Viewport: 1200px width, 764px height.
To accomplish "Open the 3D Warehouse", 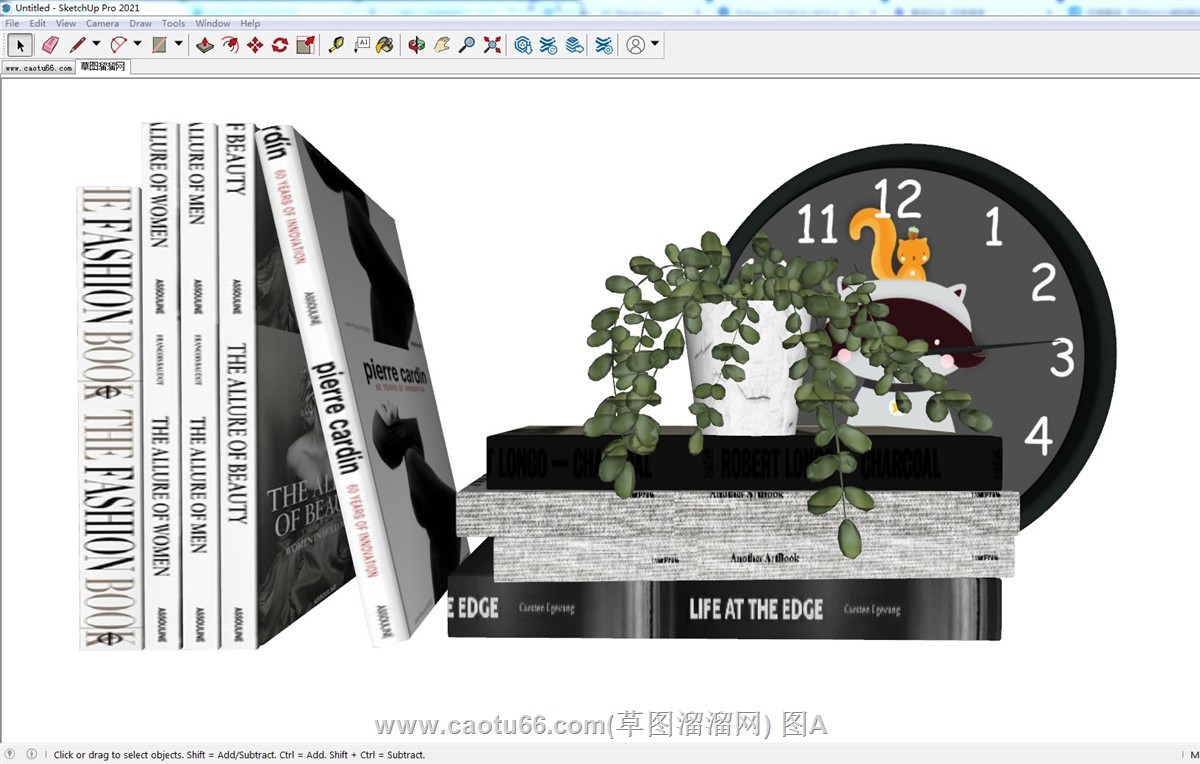I will (x=523, y=45).
